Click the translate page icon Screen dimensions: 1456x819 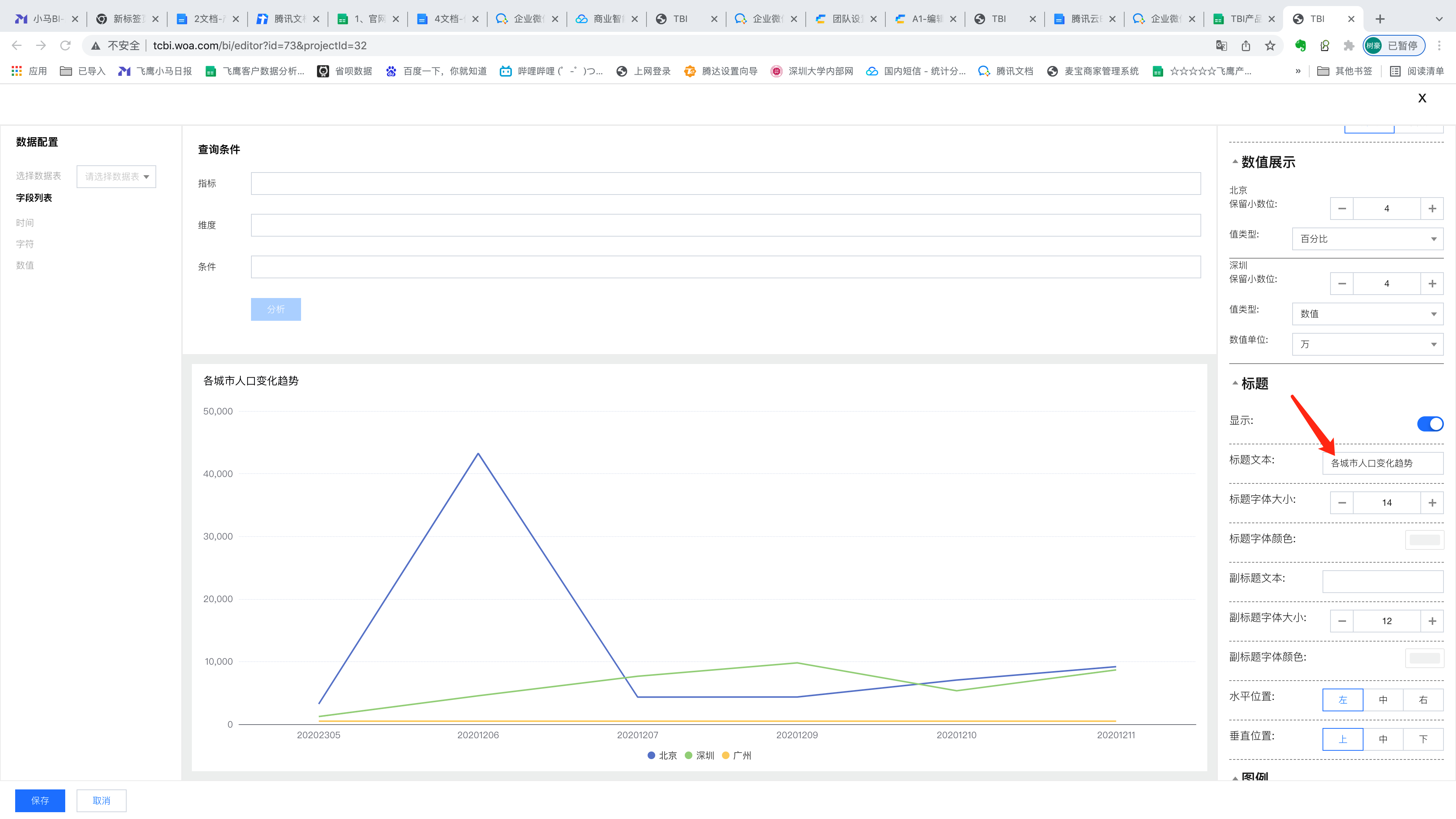tap(1221, 46)
